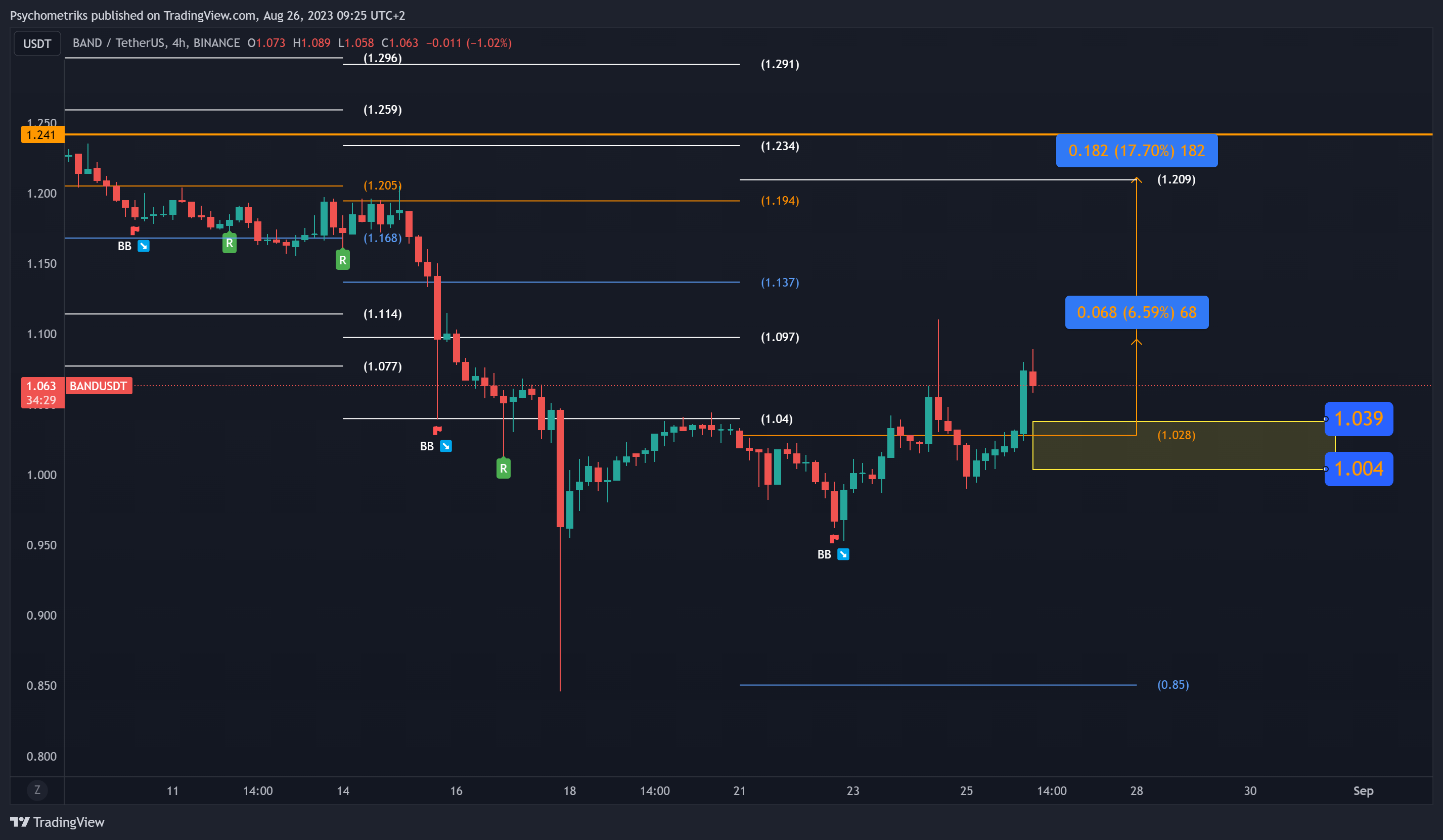This screenshot has height=840, width=1443.
Task: Click the 18 date axis label
Action: pos(570,791)
